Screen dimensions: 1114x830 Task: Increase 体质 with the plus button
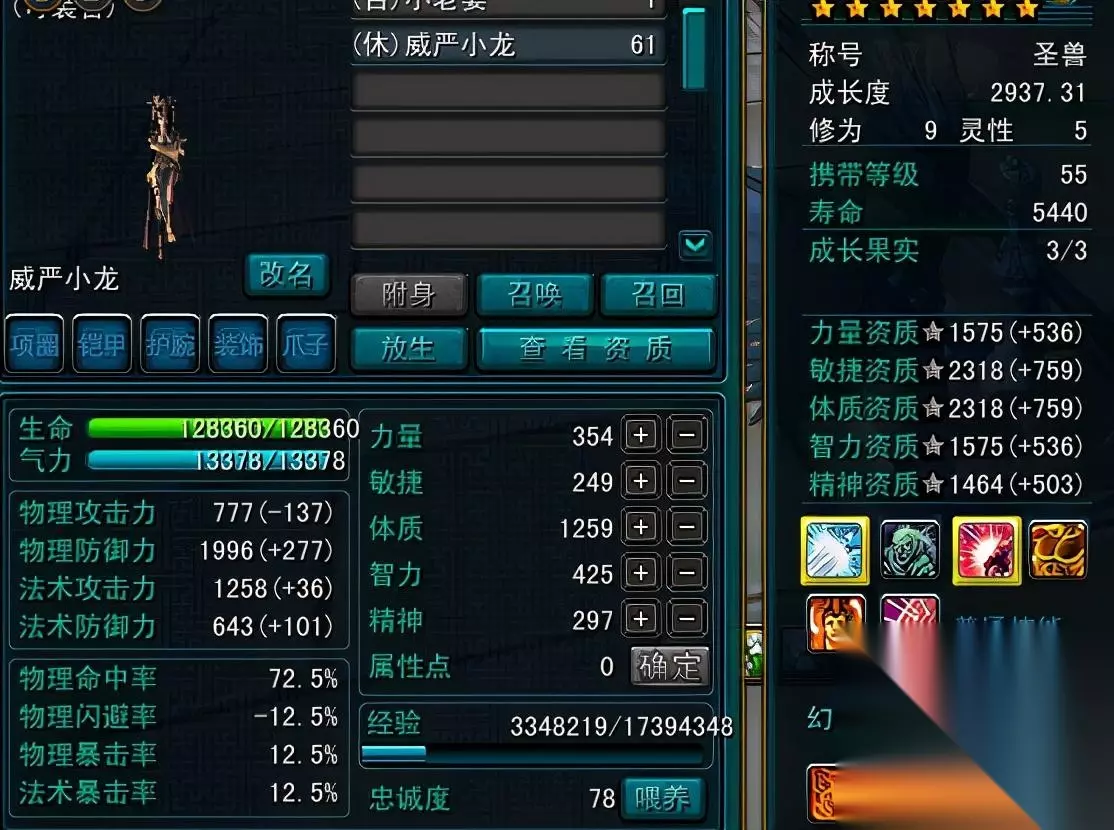[x=641, y=527]
